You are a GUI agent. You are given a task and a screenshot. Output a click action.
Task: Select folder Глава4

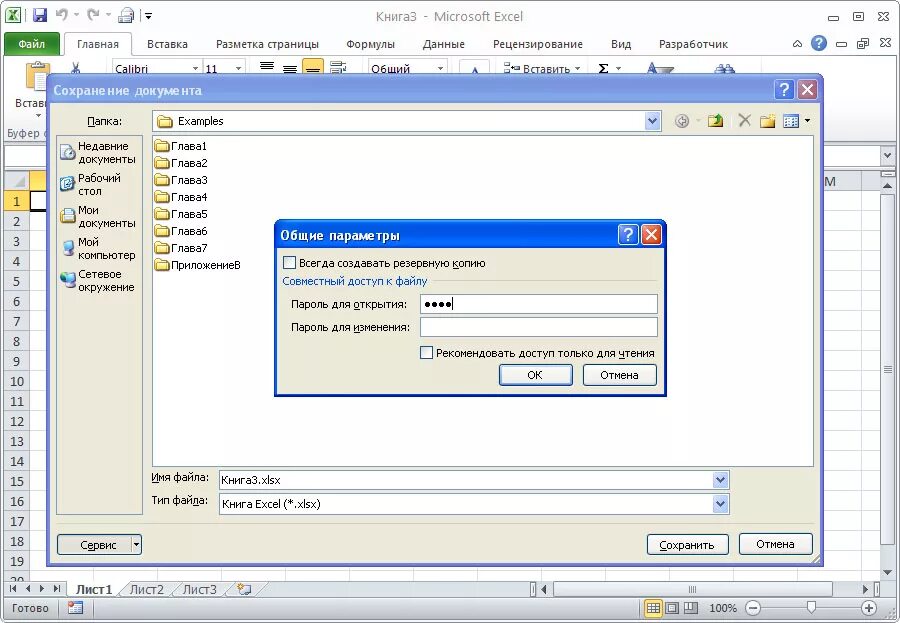[181, 197]
